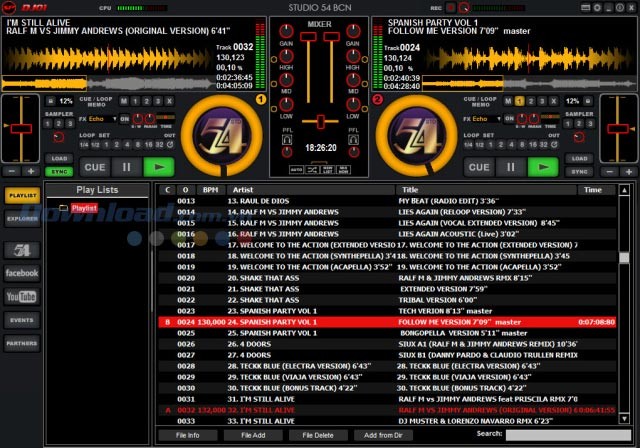Screen dimensions: 640x448
Task: Click the playlist Search input field
Action: point(568,435)
